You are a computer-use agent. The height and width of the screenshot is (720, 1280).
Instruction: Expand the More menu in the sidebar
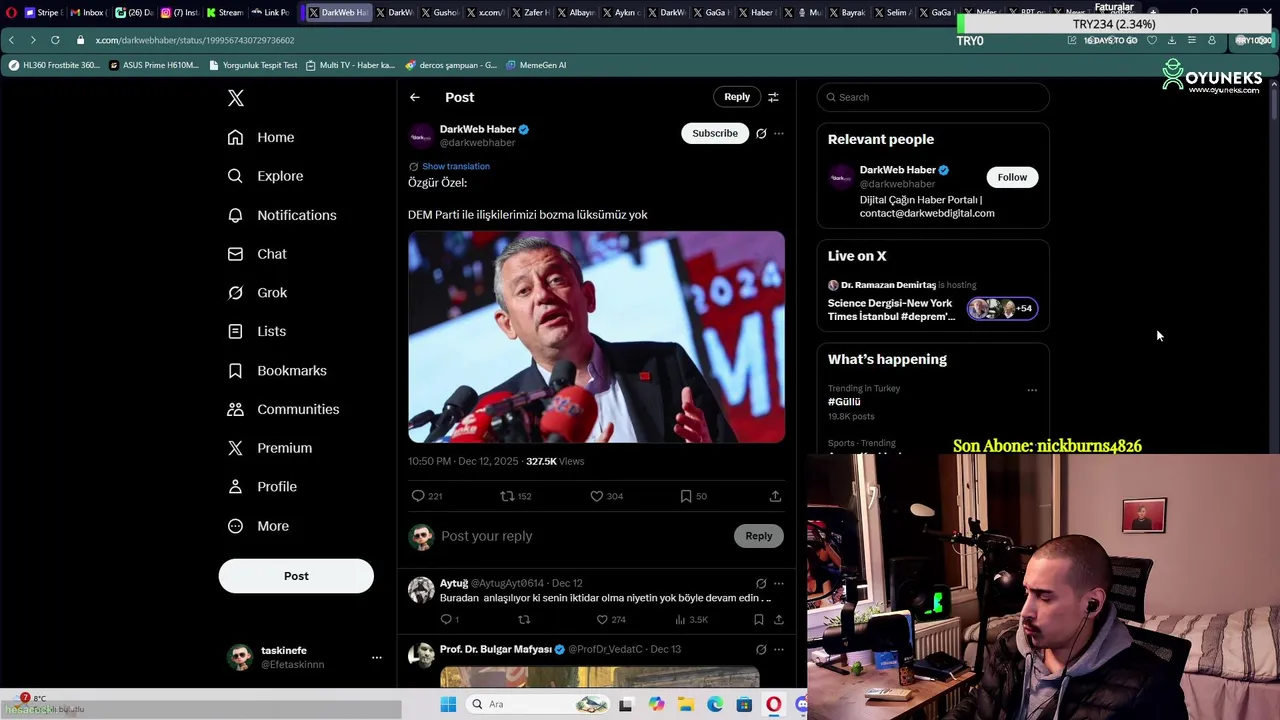click(258, 526)
